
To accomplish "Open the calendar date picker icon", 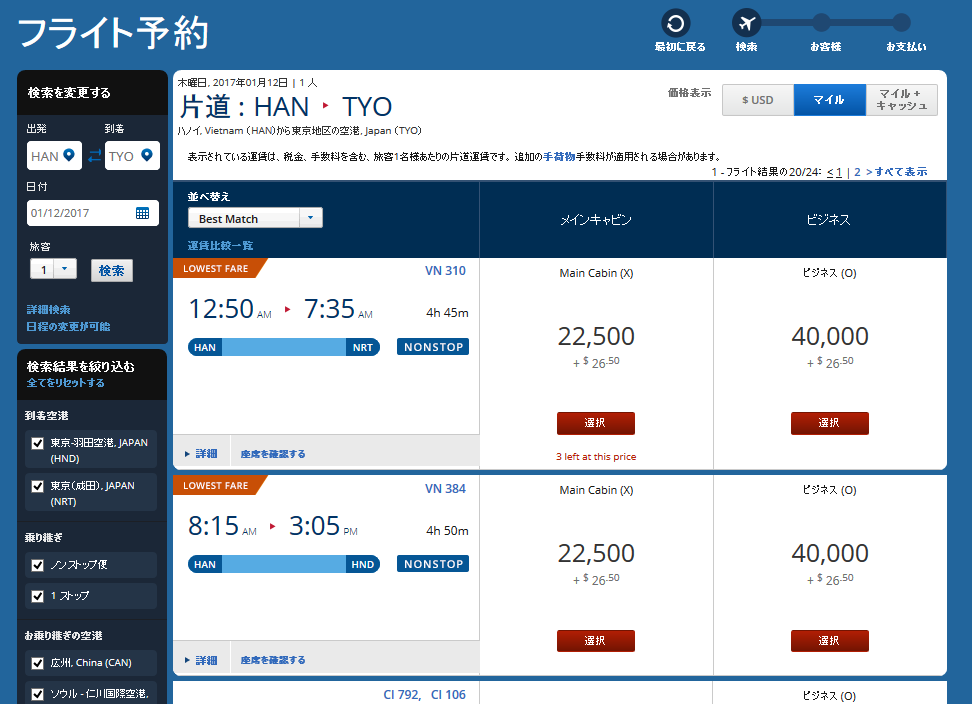I will 142,213.
